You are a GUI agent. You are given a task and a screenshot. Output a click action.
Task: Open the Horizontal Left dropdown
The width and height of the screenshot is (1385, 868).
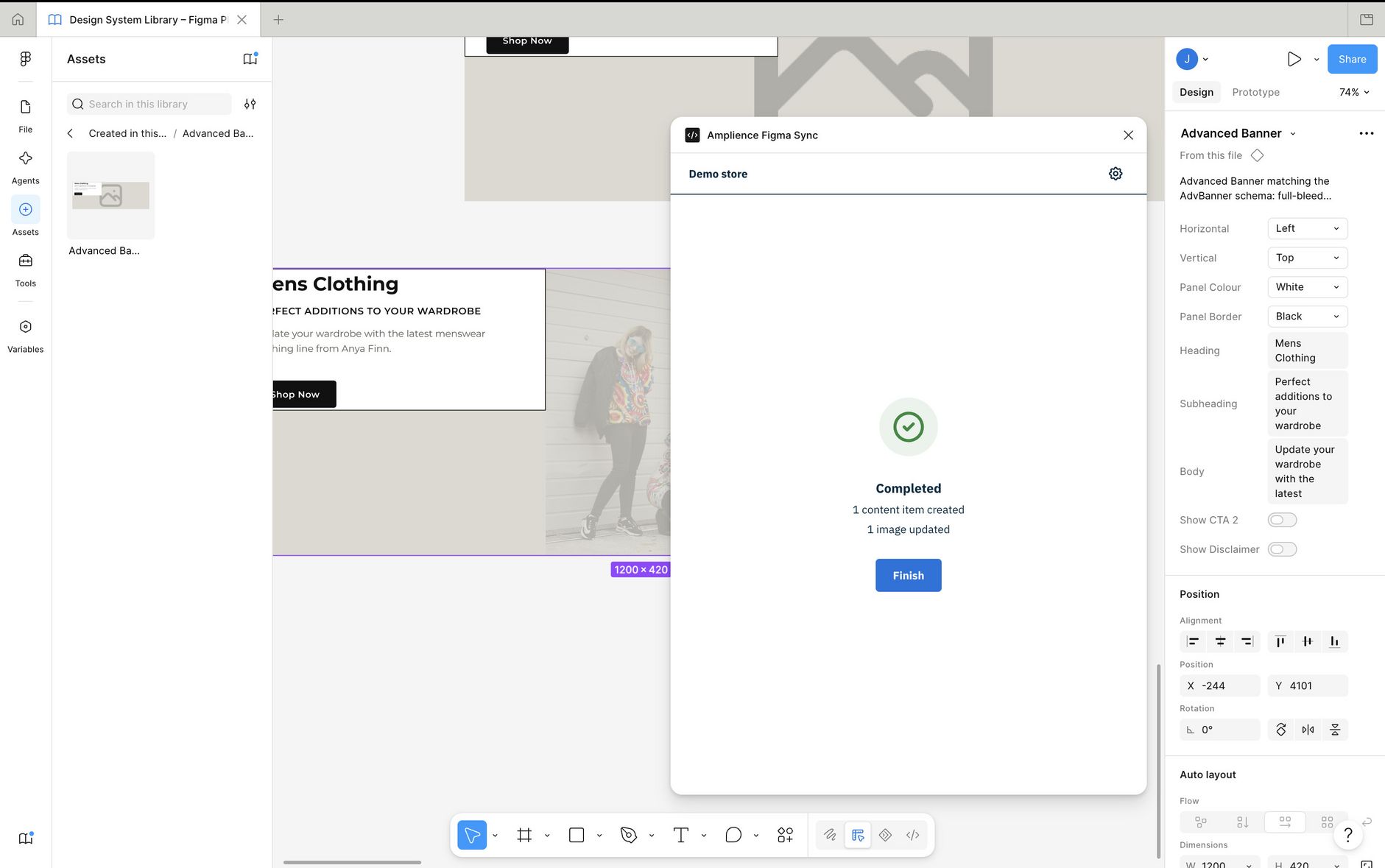coord(1308,228)
